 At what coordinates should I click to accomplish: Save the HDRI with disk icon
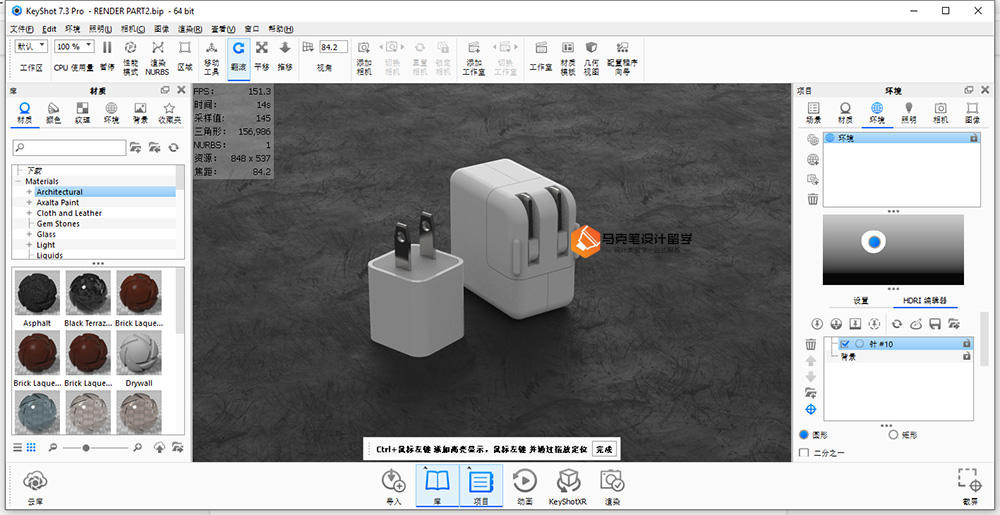click(935, 324)
